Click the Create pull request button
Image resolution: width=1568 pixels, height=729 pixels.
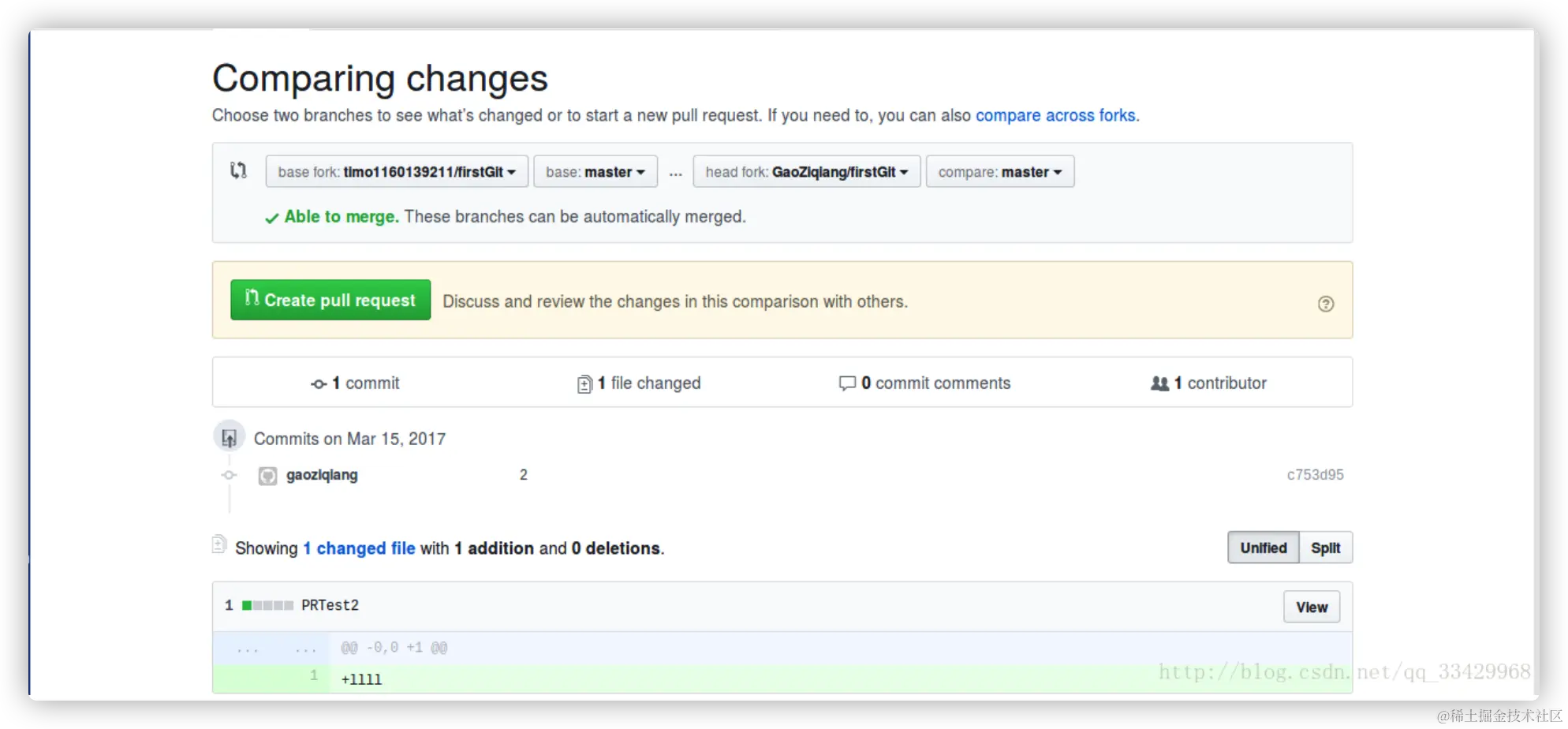tap(330, 300)
